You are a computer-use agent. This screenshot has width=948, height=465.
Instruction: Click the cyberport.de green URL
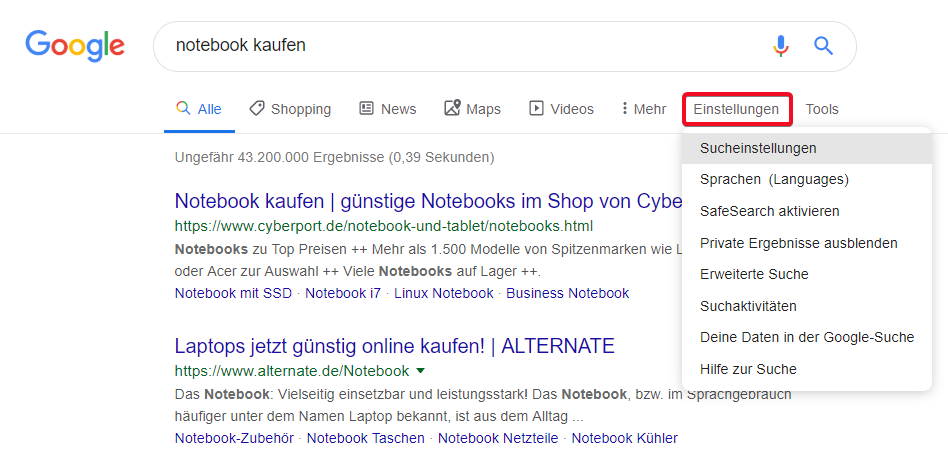(x=383, y=226)
